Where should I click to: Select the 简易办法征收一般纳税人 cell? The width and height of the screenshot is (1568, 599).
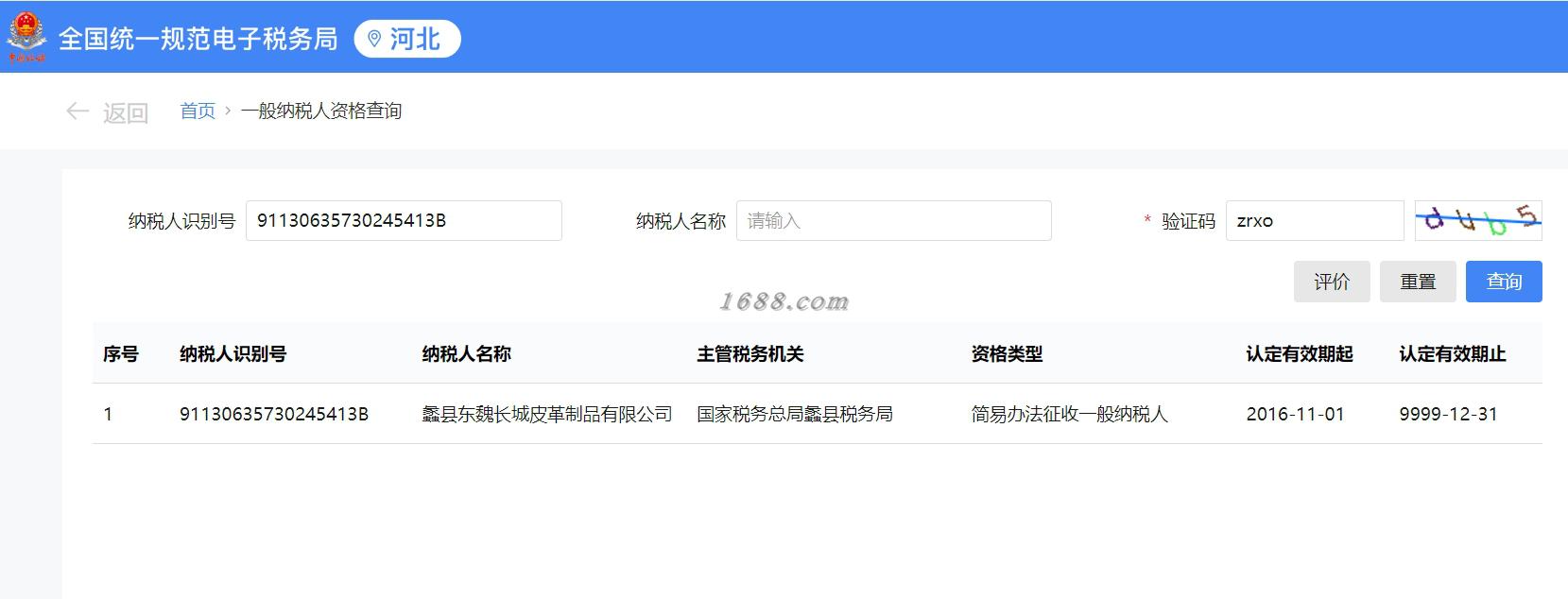click(x=1070, y=414)
